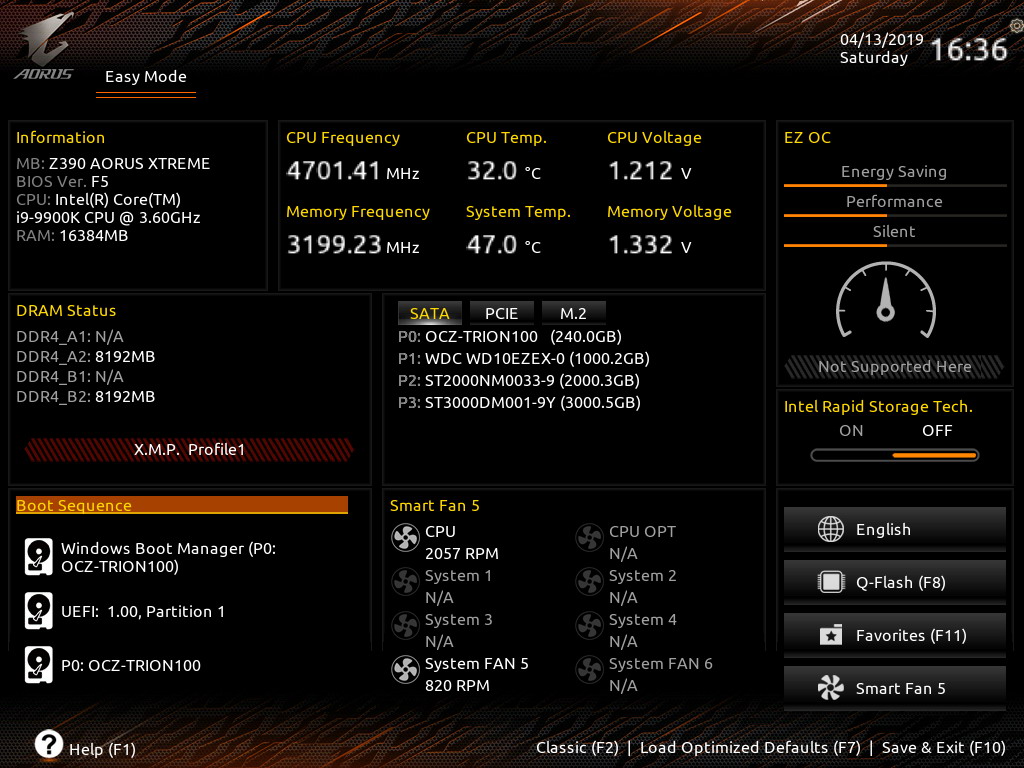Click the Windows Boot Manager drive icon
Screen dimensions: 1024x768
39,556
